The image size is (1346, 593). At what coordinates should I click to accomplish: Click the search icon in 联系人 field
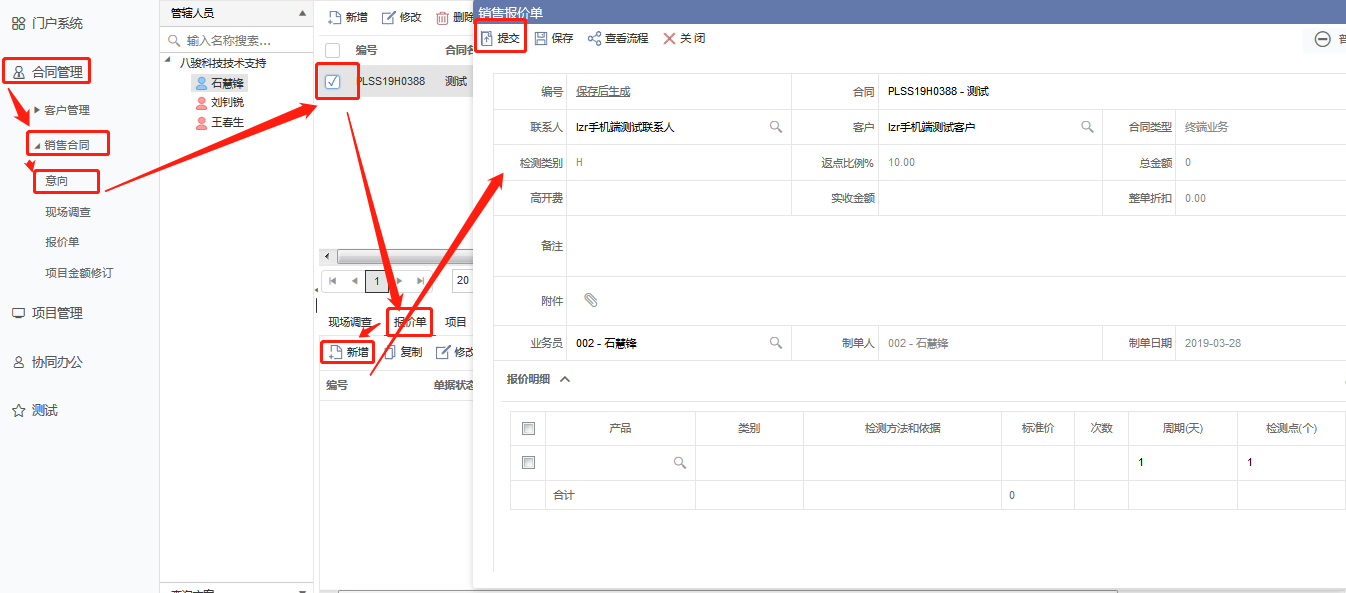coord(775,127)
